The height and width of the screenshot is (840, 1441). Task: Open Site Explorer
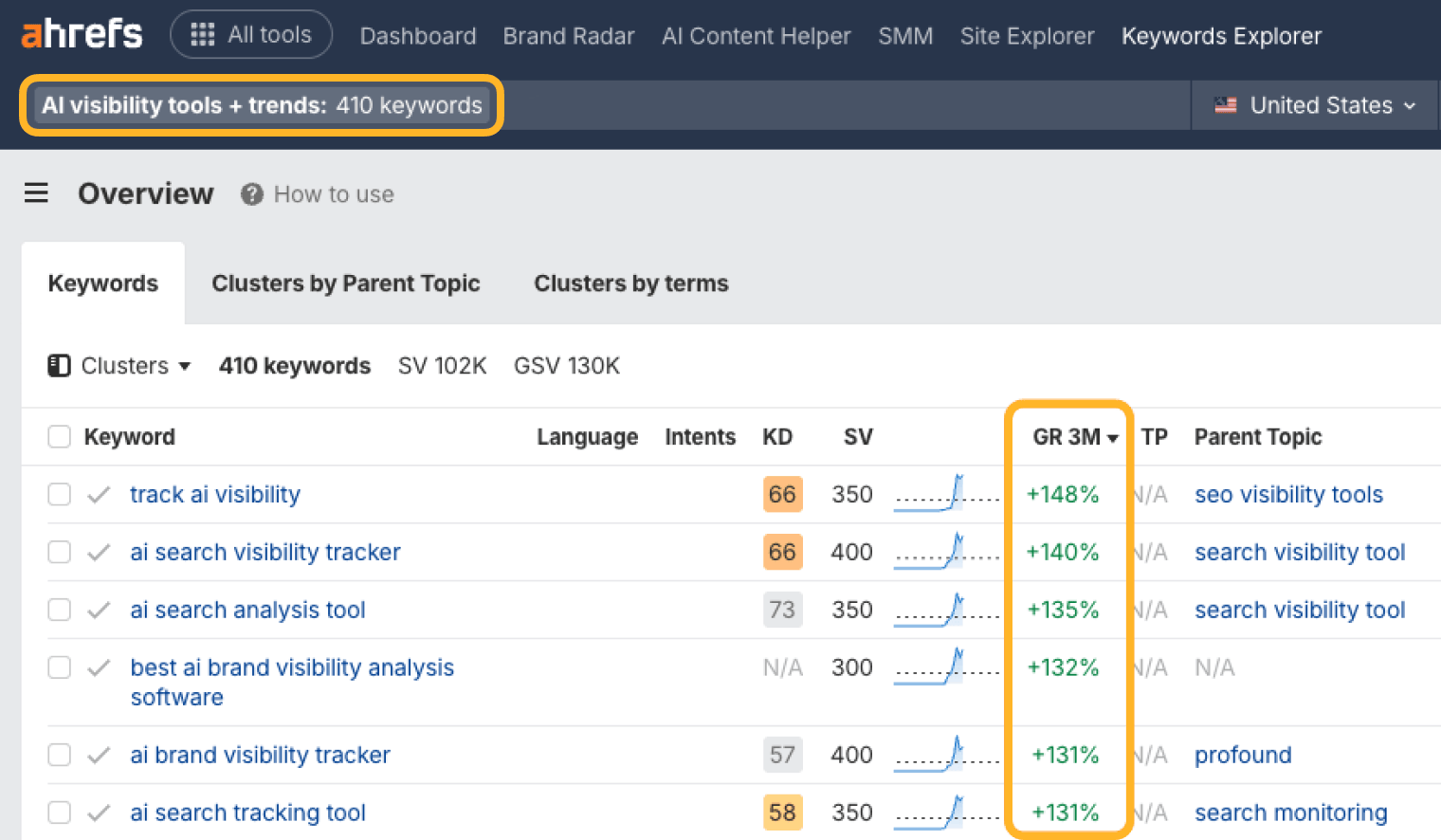tap(1027, 36)
